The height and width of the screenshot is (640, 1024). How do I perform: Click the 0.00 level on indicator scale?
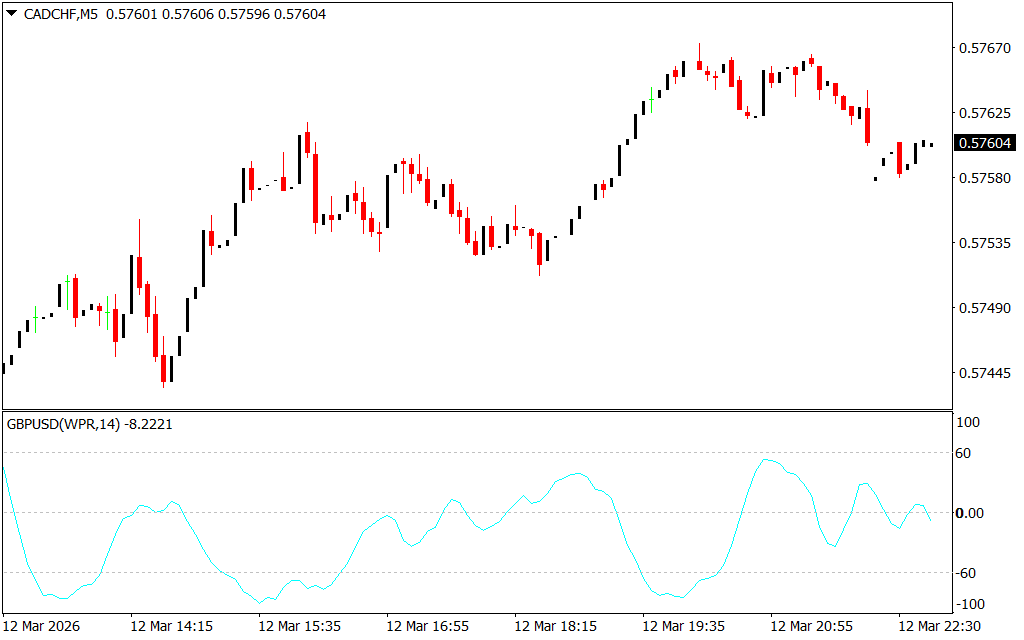pyautogui.click(x=972, y=513)
